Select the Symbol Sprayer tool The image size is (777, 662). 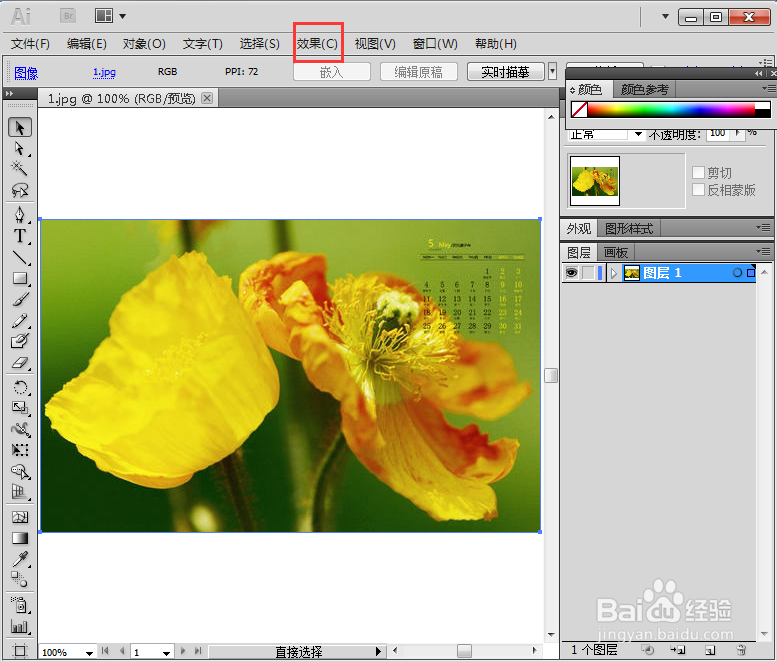(20, 605)
